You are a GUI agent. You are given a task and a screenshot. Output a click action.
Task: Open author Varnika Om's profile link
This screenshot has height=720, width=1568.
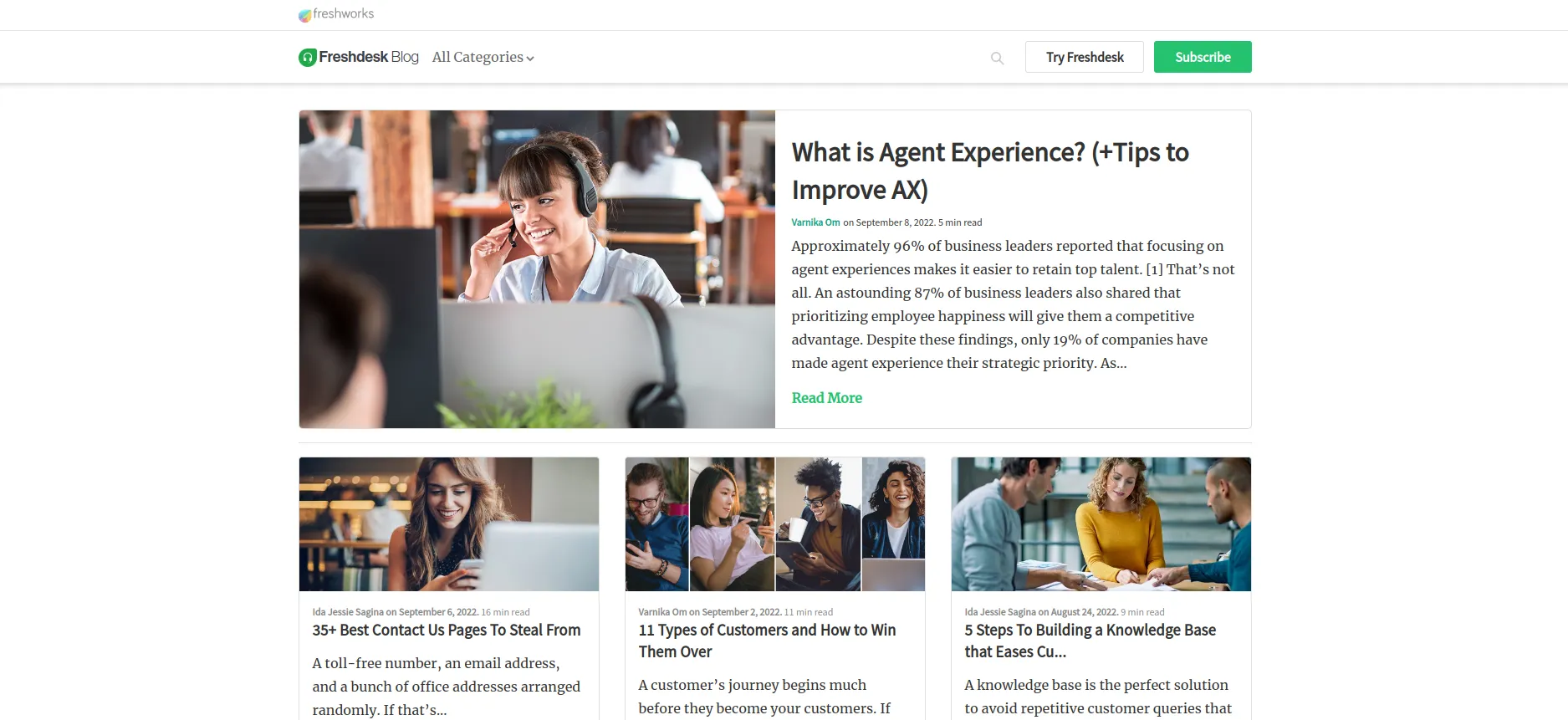pos(815,222)
